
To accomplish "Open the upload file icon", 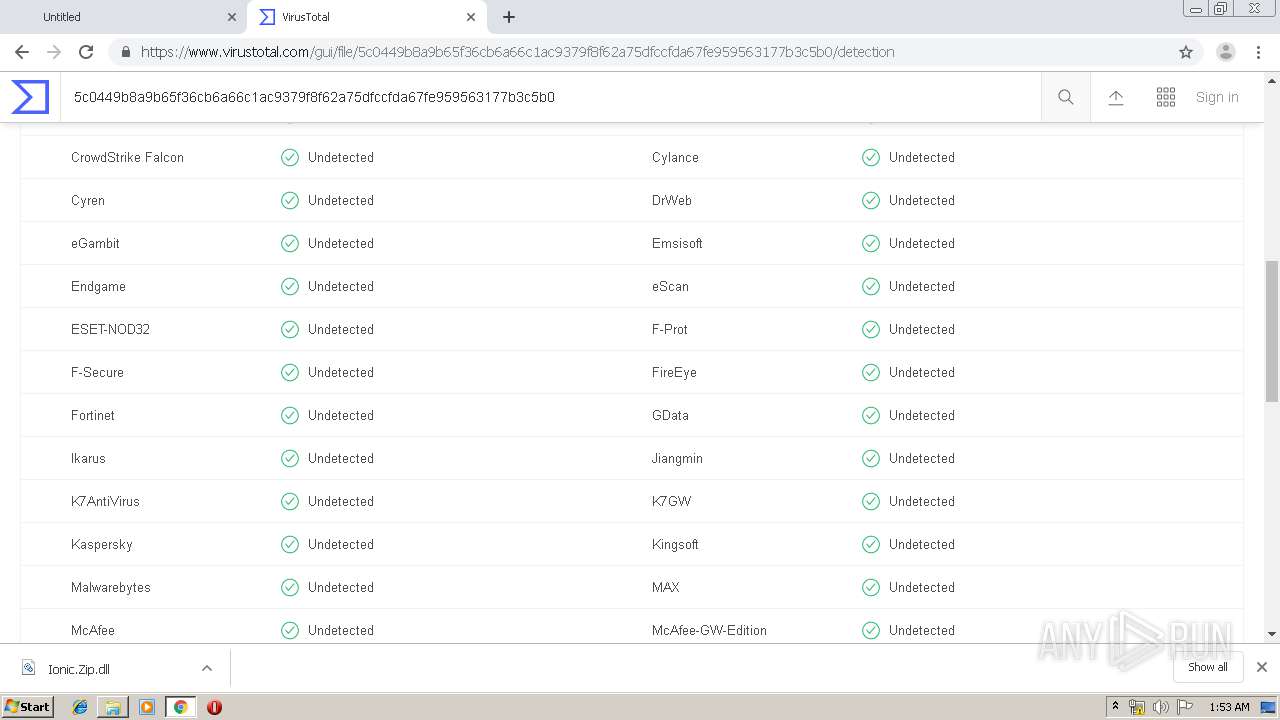I will 1116,97.
